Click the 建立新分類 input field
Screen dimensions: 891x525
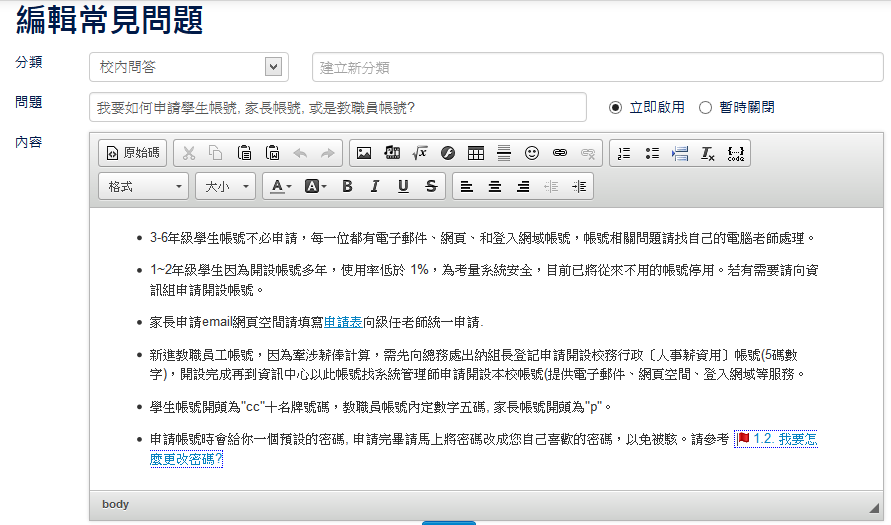[597, 67]
